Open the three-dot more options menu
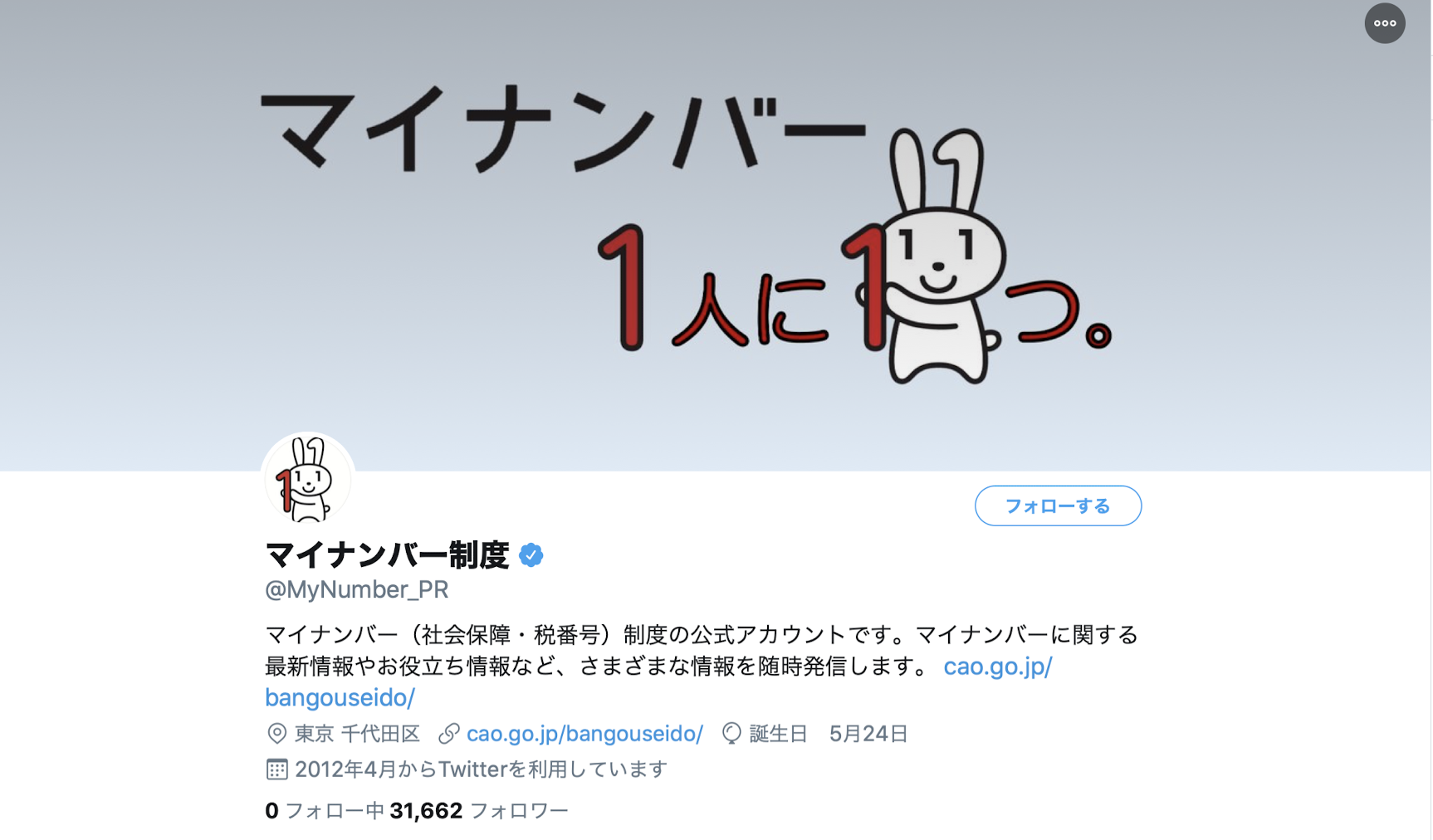The width and height of the screenshot is (1433, 840). 1384,23
